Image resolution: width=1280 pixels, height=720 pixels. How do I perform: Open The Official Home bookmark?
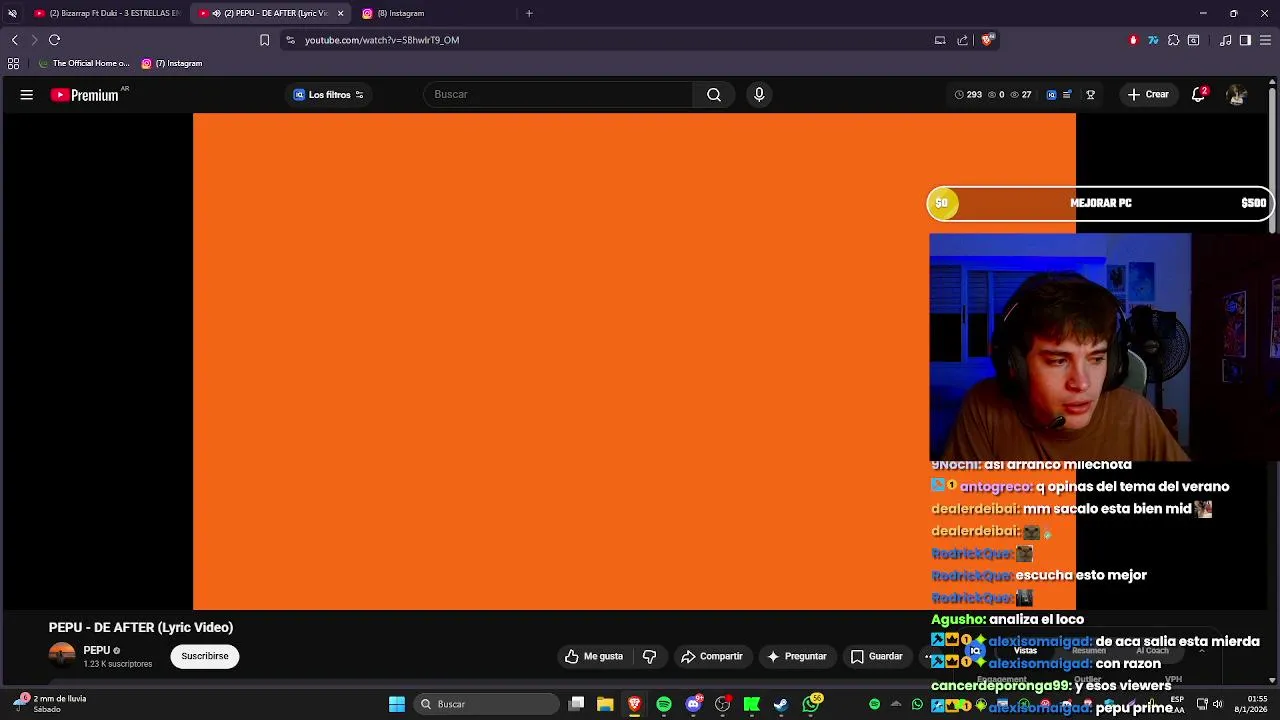[x=84, y=63]
